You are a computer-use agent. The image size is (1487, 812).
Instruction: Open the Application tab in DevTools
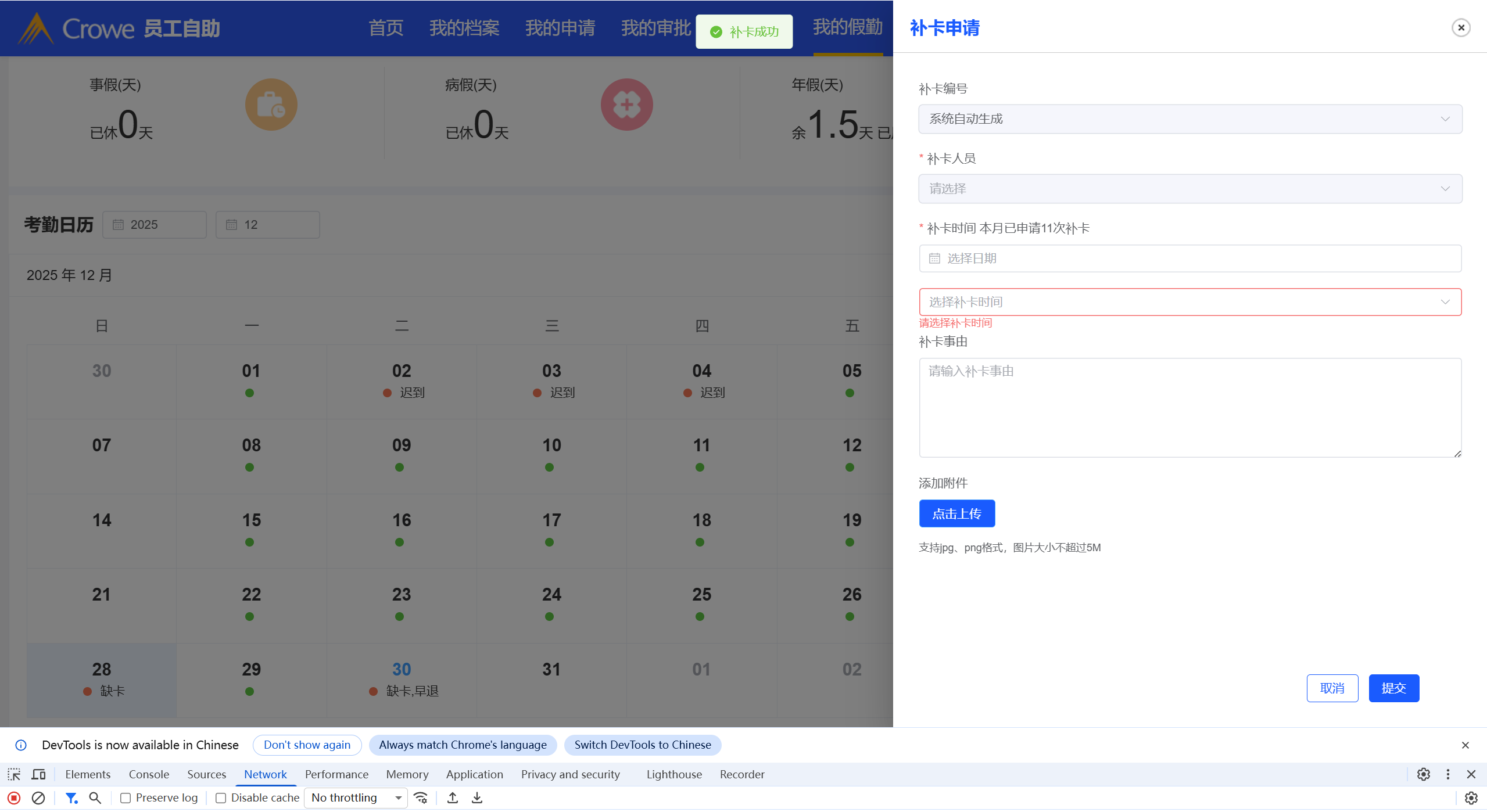click(474, 774)
